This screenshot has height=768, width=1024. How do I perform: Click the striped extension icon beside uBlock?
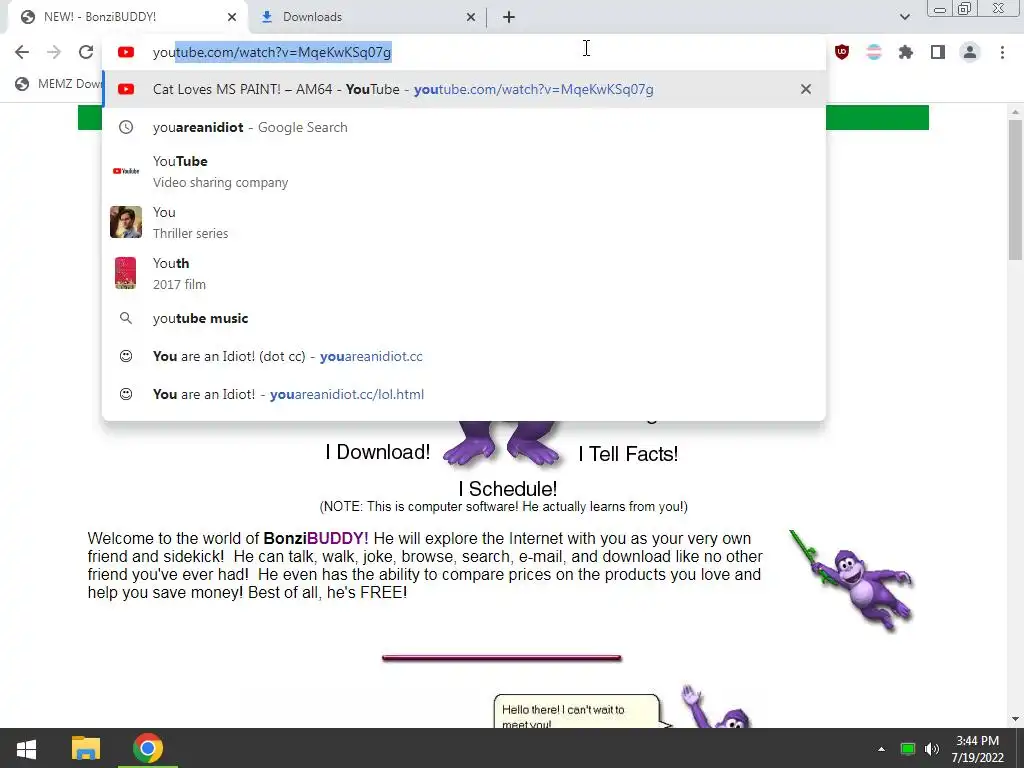874,52
